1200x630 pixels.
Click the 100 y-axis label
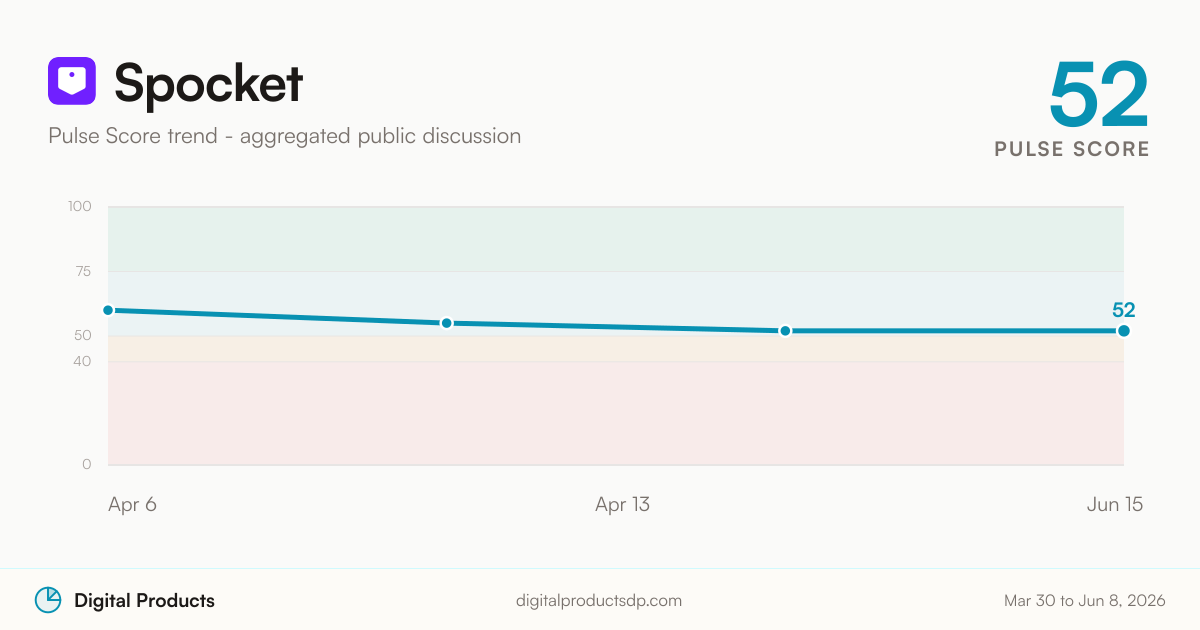tap(80, 207)
